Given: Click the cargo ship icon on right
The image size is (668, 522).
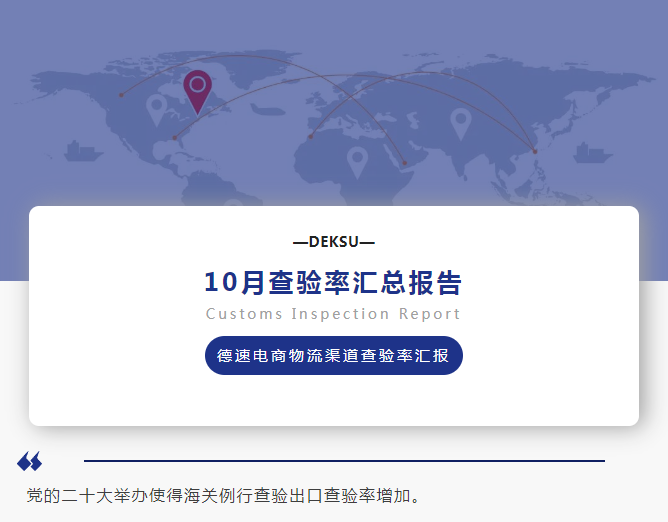Looking at the screenshot, I should (602, 154).
